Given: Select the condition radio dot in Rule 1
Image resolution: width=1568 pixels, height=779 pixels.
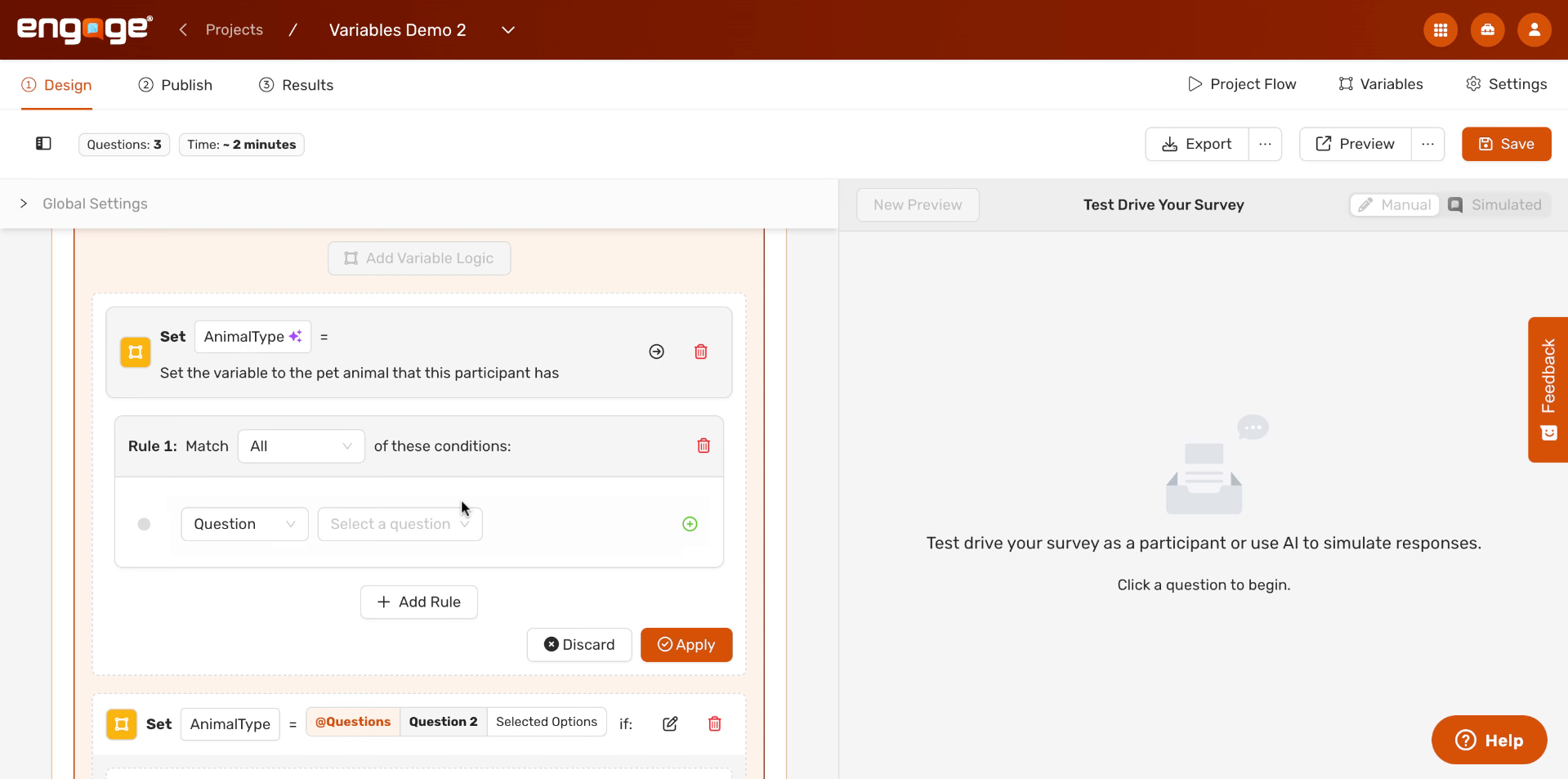Looking at the screenshot, I should [x=144, y=524].
